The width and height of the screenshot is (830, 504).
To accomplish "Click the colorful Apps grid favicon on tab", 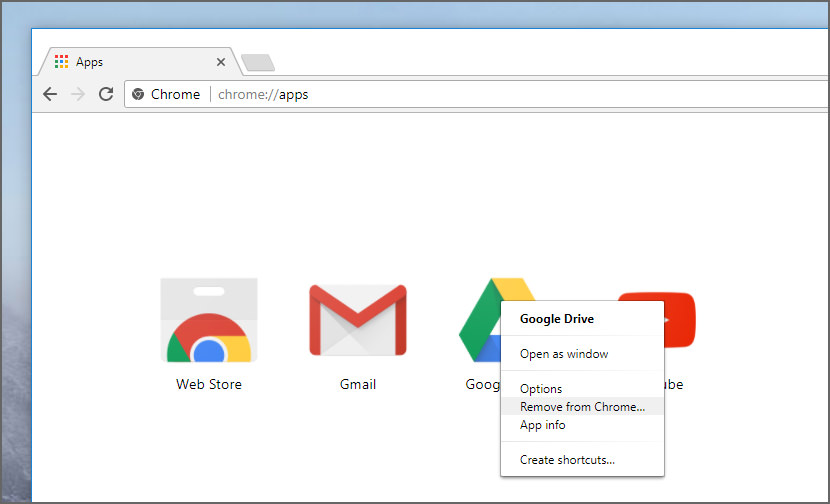I will [61, 61].
